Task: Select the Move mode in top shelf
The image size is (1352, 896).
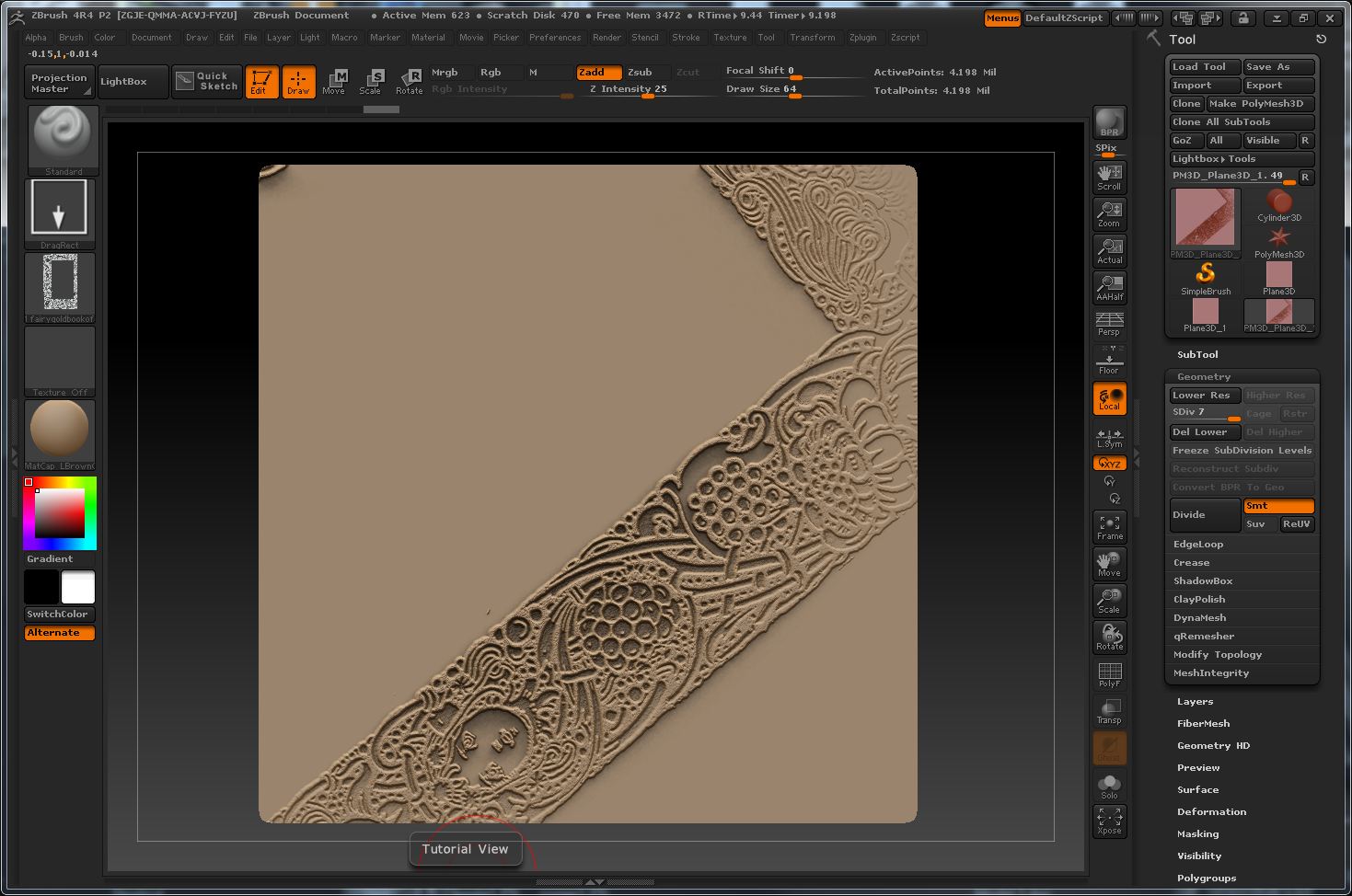Action: 334,82
